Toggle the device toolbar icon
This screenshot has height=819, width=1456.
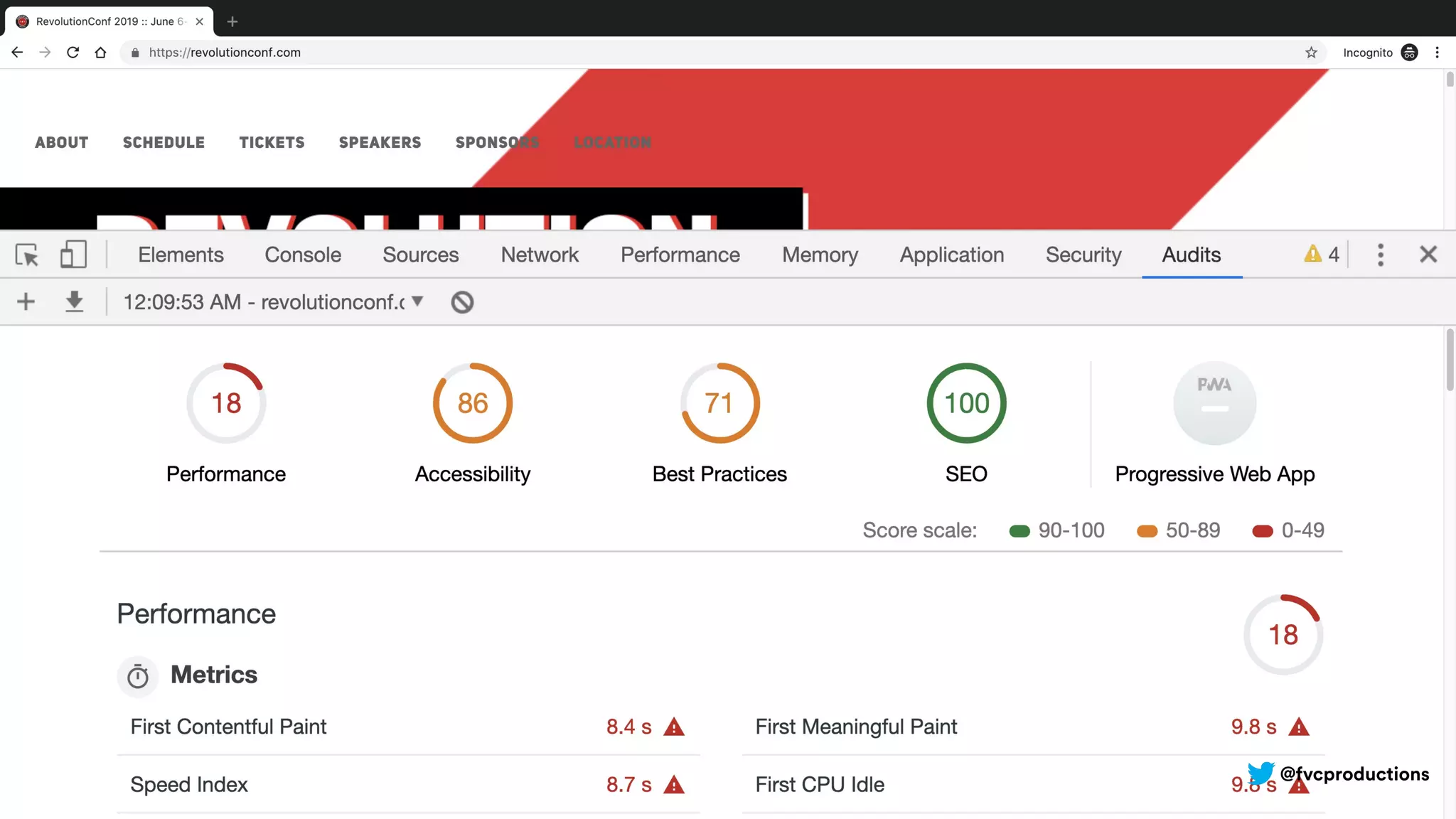click(73, 255)
